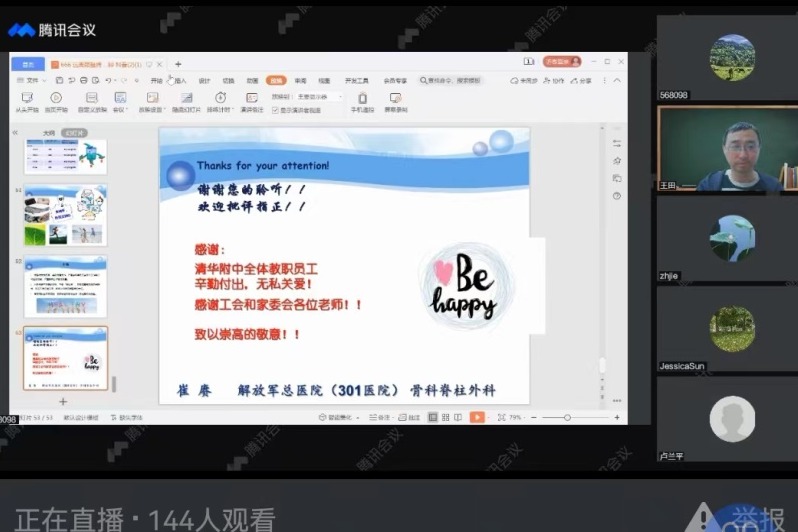Click the zoom slider knob in status bar

(x=567, y=417)
